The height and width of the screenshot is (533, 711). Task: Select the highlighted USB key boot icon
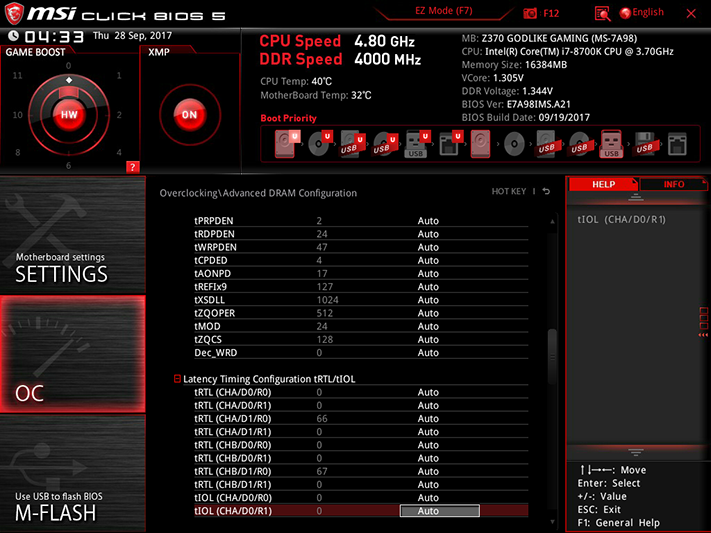pyautogui.click(x=611, y=144)
